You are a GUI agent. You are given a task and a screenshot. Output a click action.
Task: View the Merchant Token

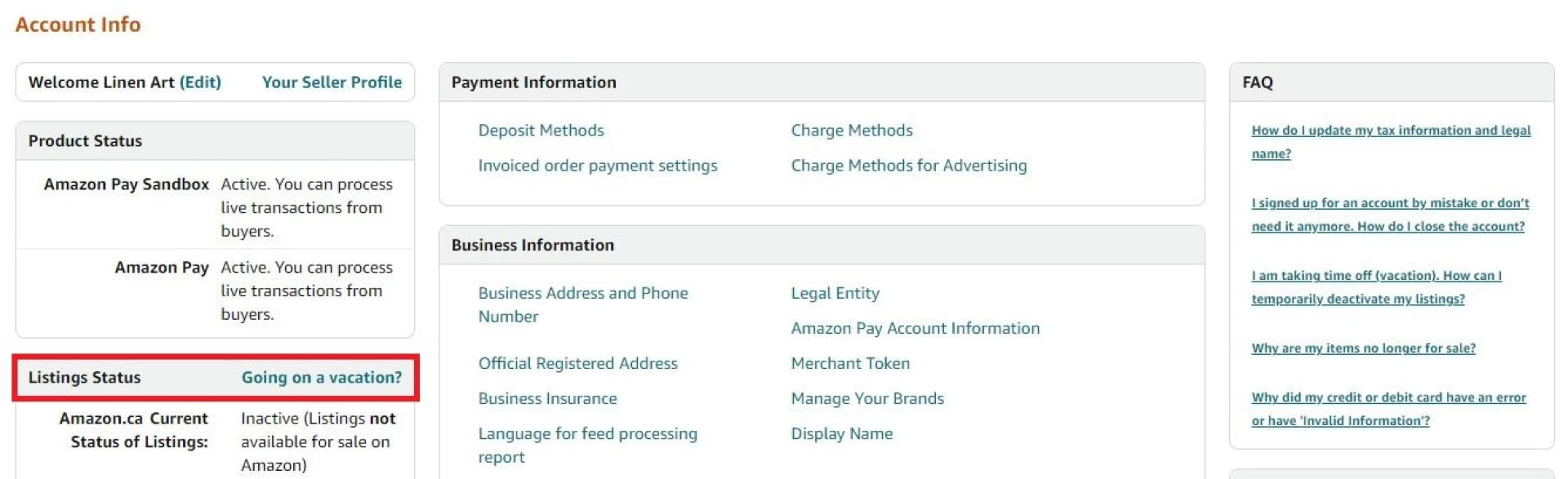[x=850, y=363]
